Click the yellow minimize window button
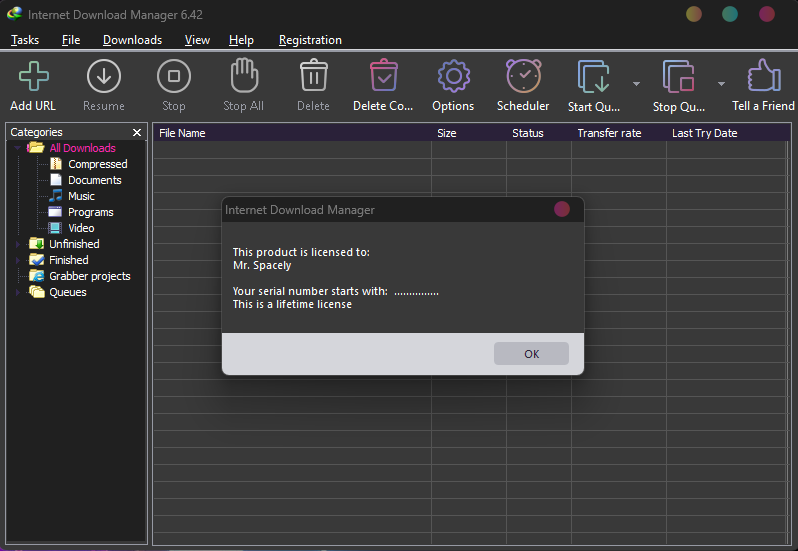 click(694, 14)
